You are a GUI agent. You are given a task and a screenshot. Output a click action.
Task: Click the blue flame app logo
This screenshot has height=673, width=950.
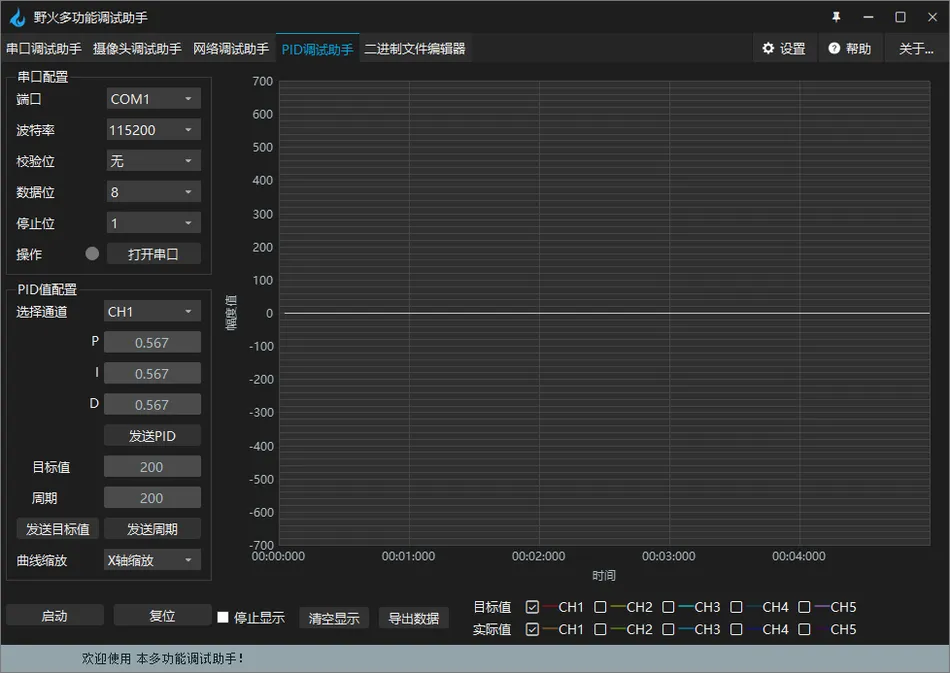18,18
